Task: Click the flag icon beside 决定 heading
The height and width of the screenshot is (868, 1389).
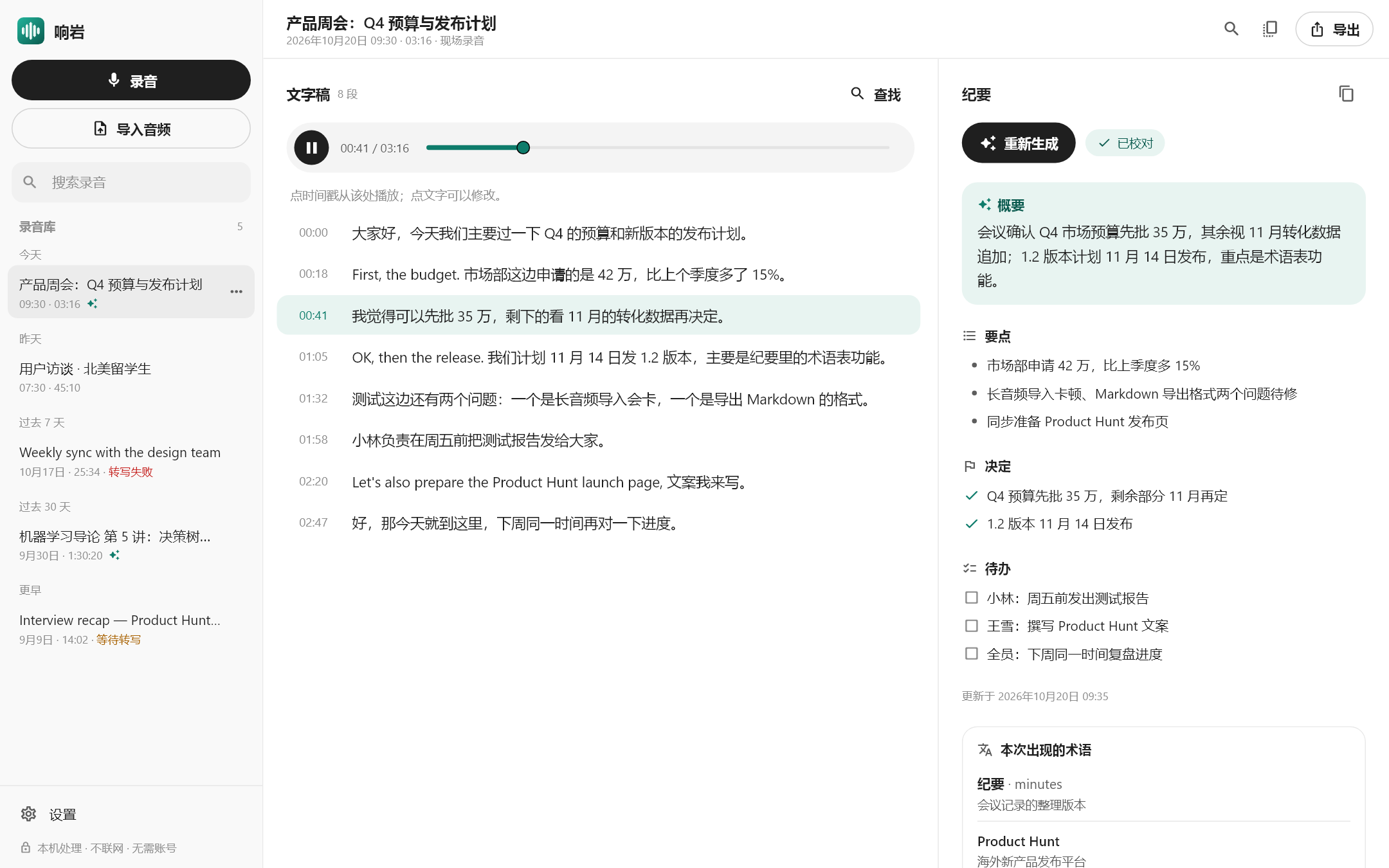Action: tap(970, 466)
